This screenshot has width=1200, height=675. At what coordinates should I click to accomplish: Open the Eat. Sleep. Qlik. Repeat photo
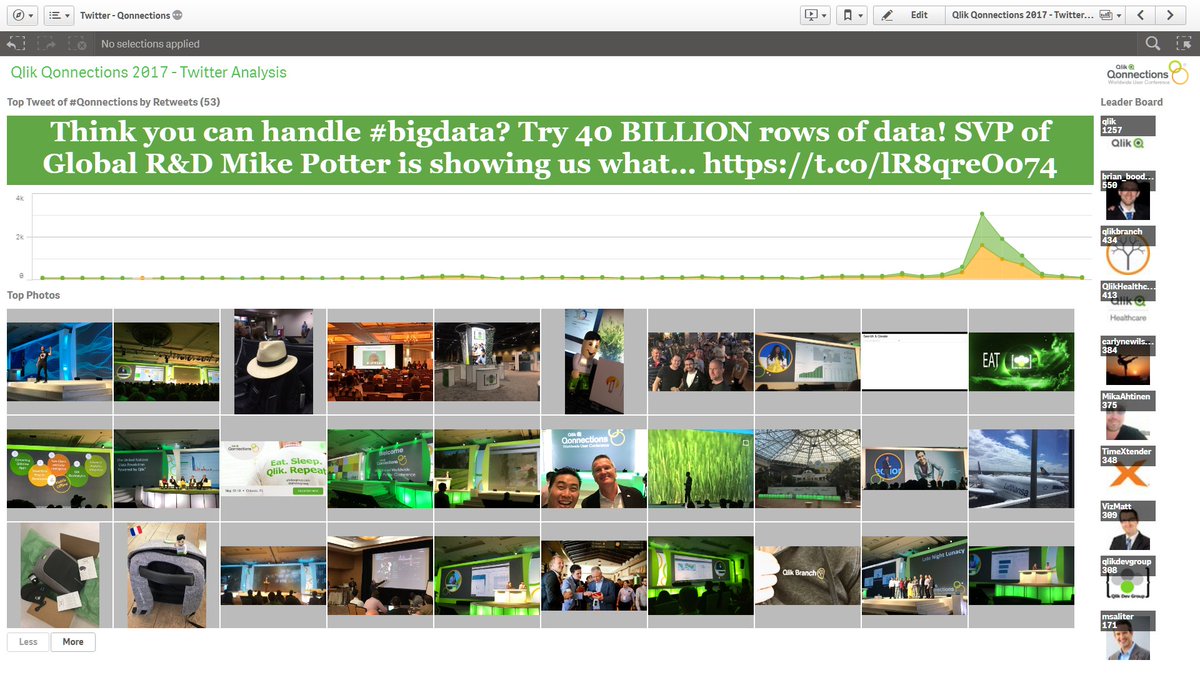click(x=273, y=468)
